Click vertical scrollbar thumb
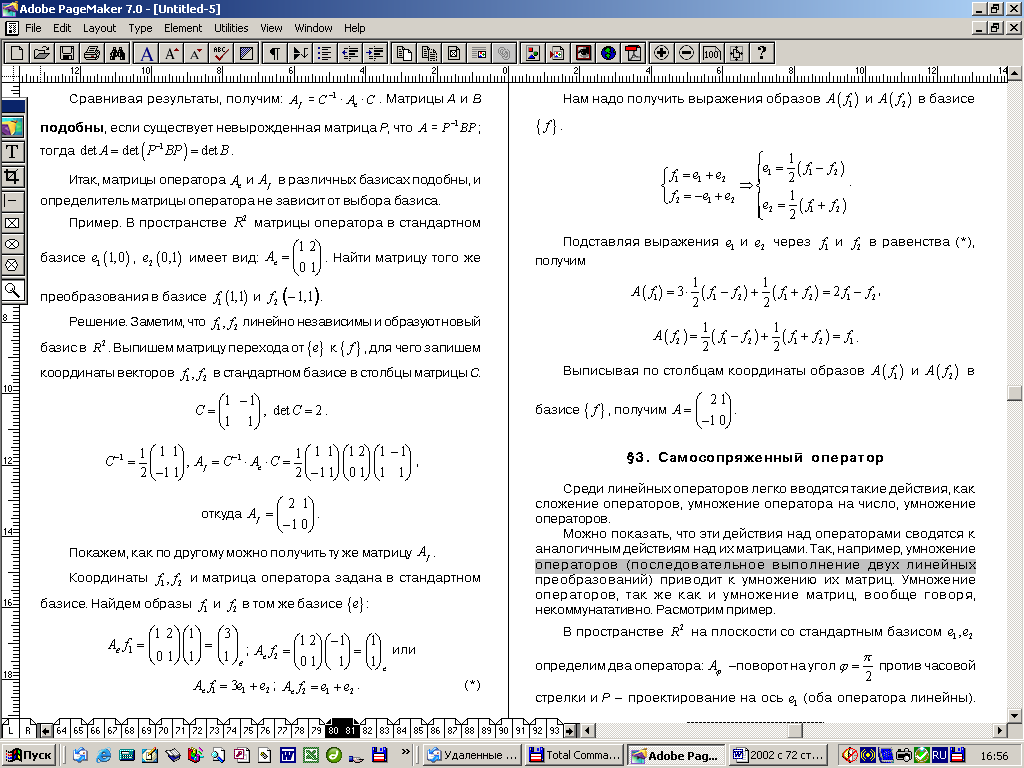1024x768 pixels. (1014, 392)
